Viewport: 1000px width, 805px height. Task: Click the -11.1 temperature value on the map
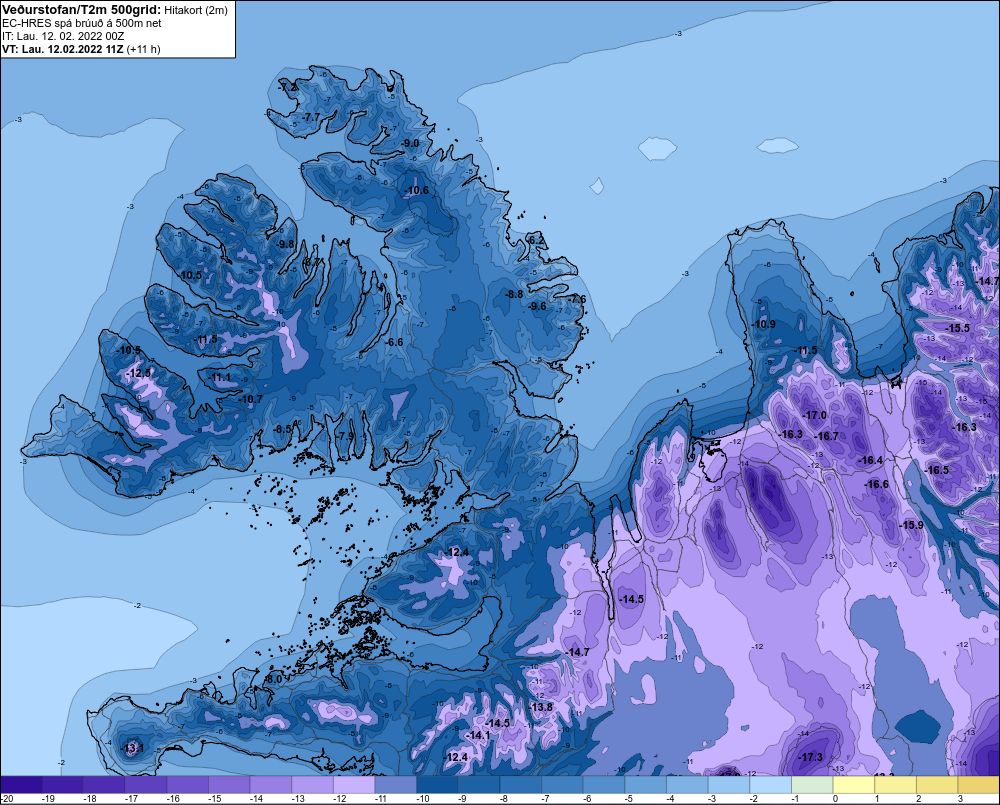pos(219,377)
